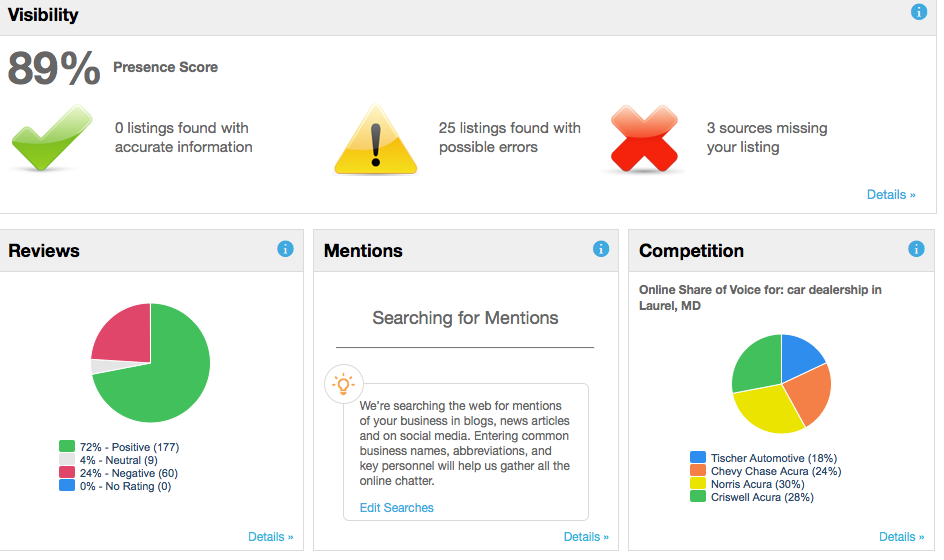Click the Visibility panel info icon
This screenshot has height=560, width=944.
click(918, 11)
